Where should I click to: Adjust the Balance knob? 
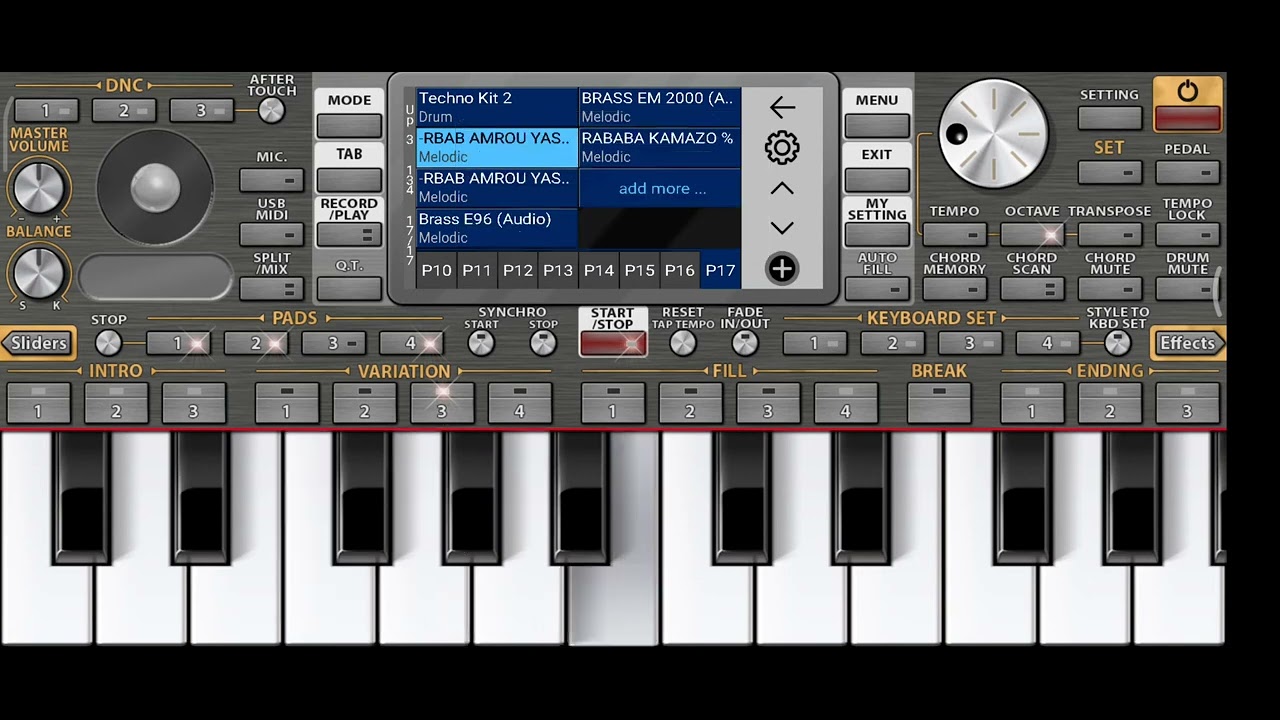tap(39, 272)
